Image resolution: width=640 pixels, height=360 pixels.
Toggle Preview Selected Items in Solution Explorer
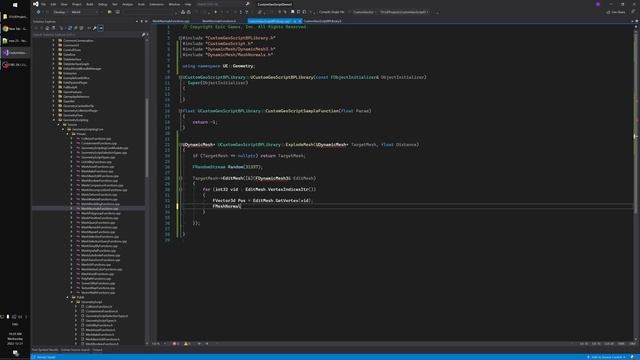pos(100,28)
